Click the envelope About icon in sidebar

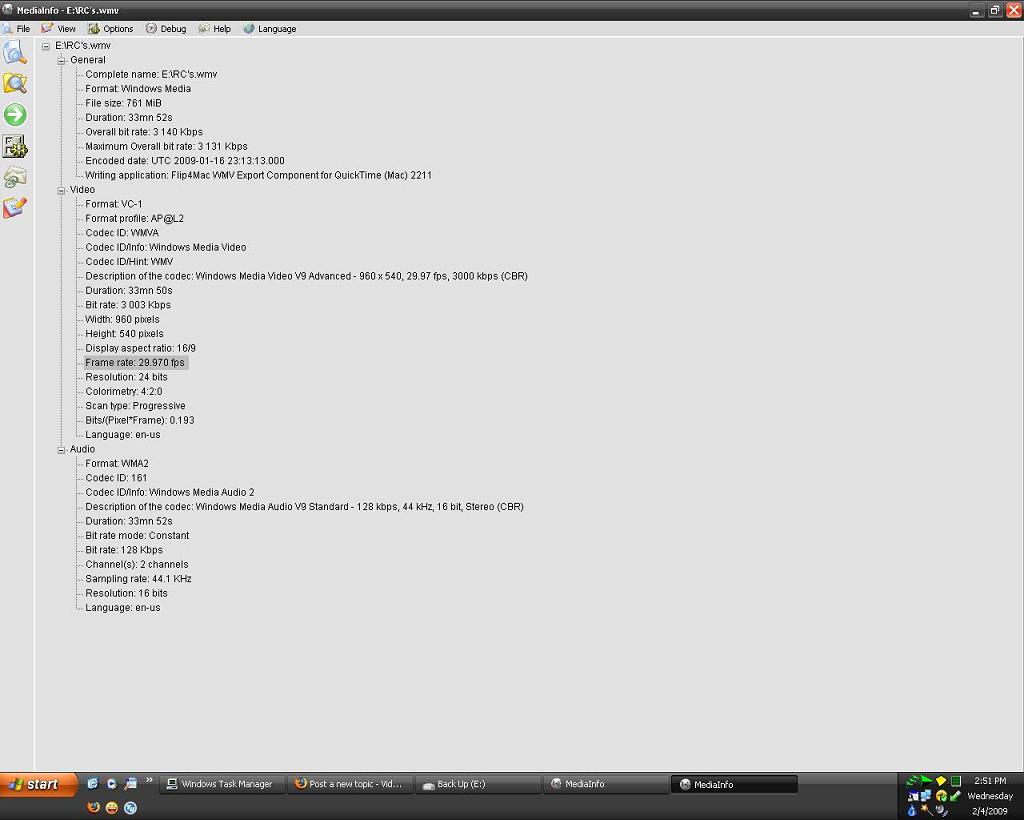click(x=15, y=177)
